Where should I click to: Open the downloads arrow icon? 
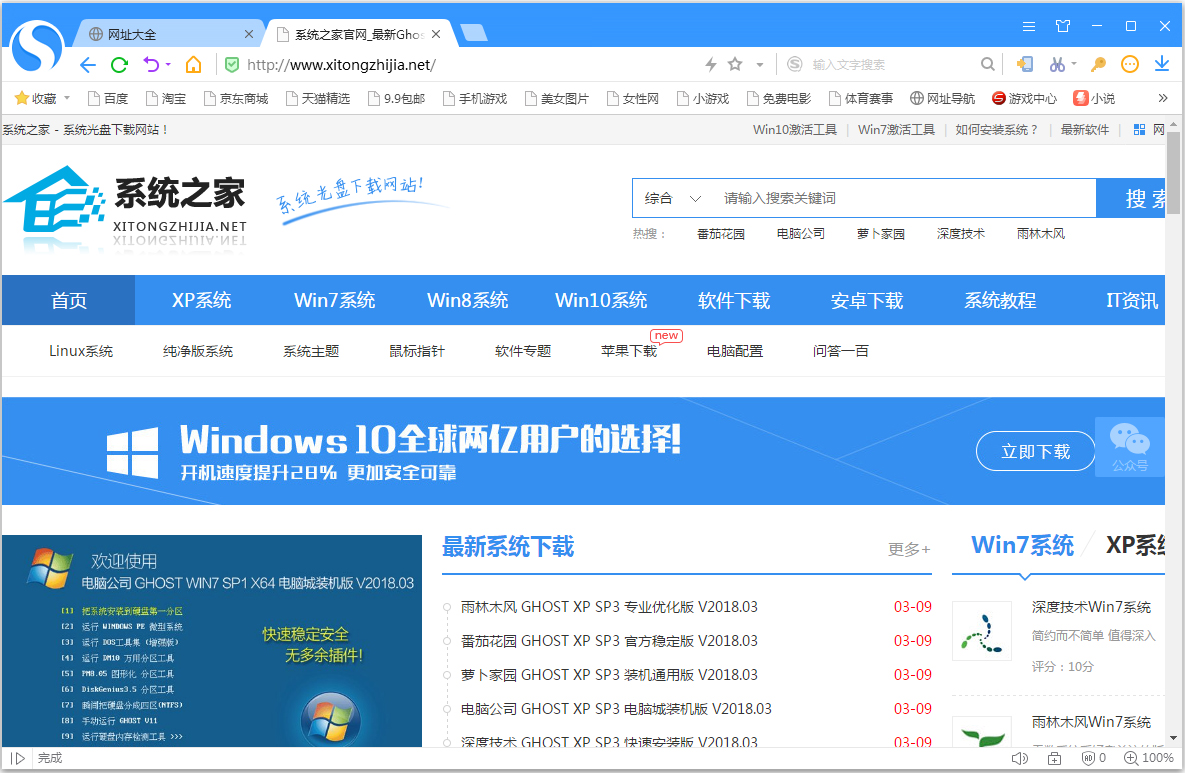pos(1162,65)
